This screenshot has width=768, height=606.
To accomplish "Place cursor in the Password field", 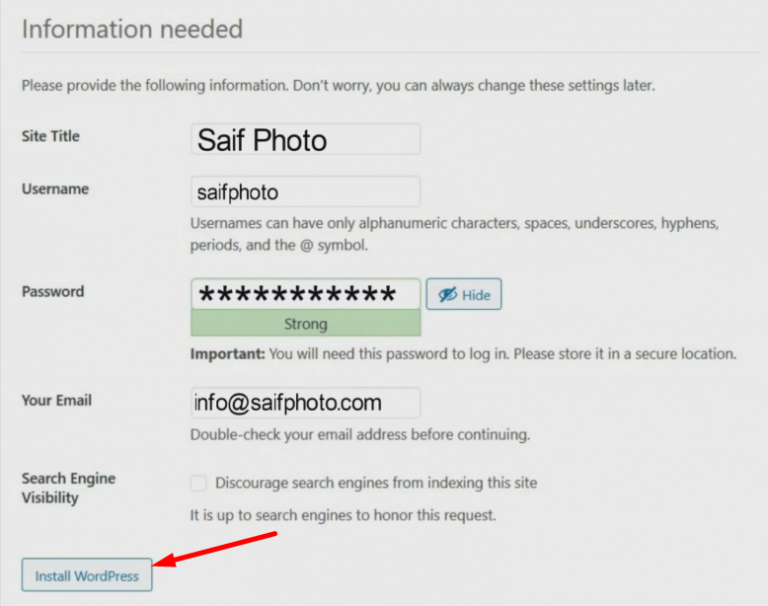I will pyautogui.click(x=306, y=294).
